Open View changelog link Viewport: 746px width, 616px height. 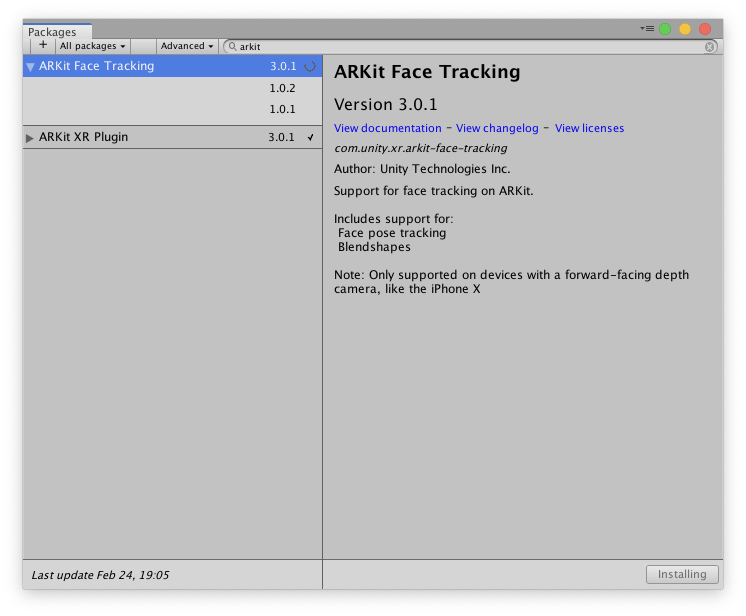[x=497, y=128]
